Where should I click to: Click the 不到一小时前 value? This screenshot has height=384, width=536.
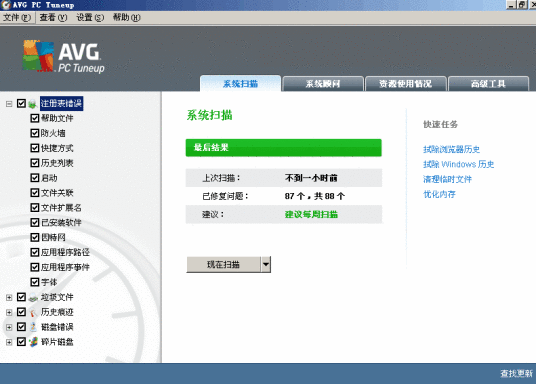311,178
